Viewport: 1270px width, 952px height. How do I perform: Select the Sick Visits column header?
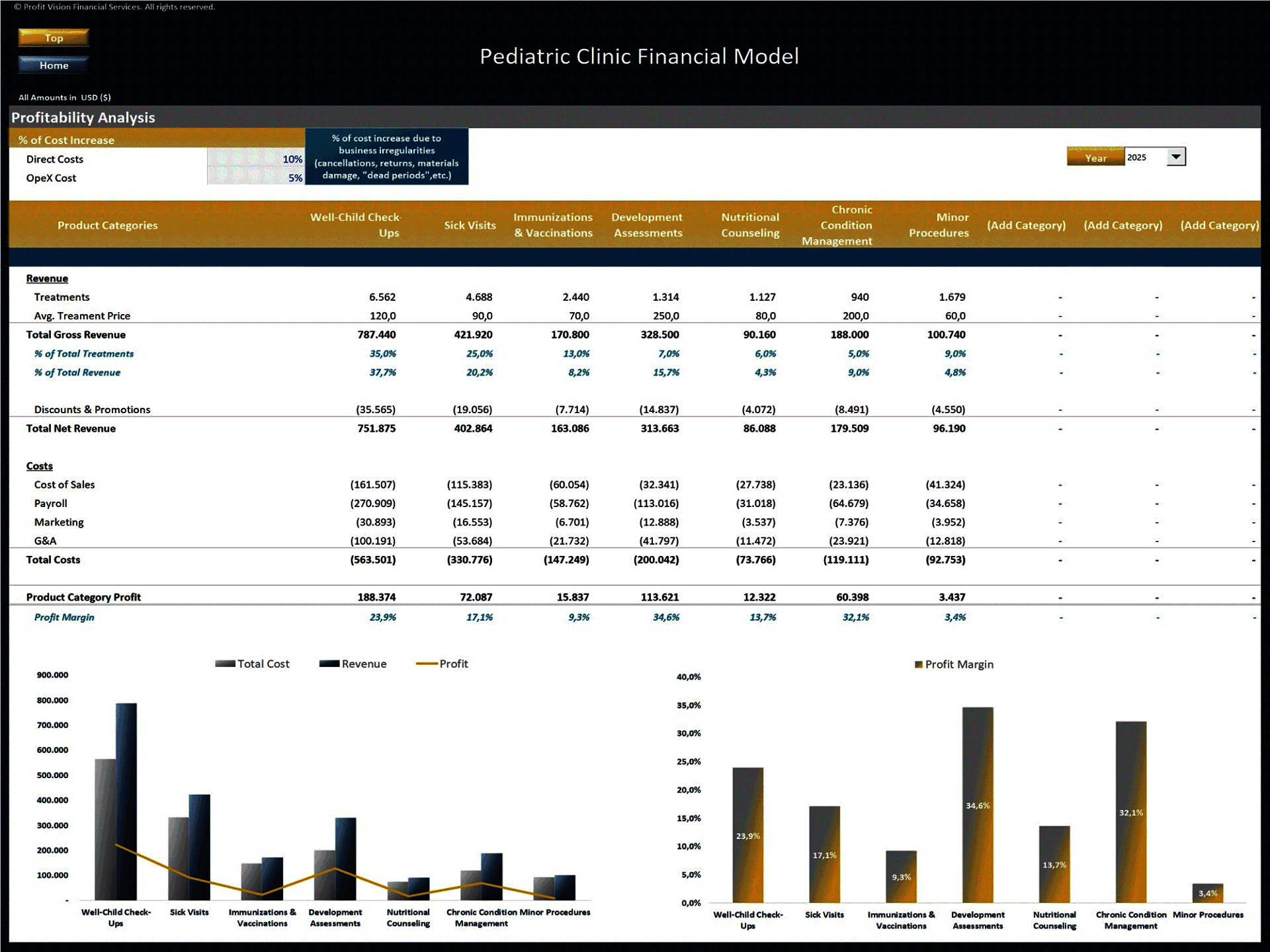[470, 225]
